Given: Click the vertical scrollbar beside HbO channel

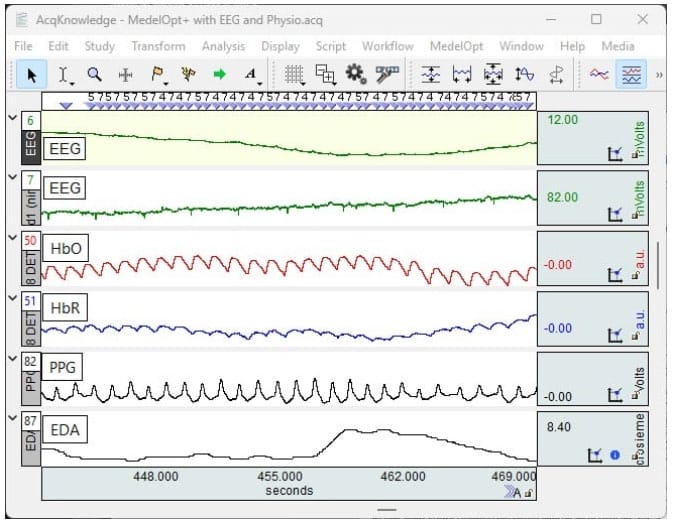Looking at the screenshot, I should click(x=658, y=265).
